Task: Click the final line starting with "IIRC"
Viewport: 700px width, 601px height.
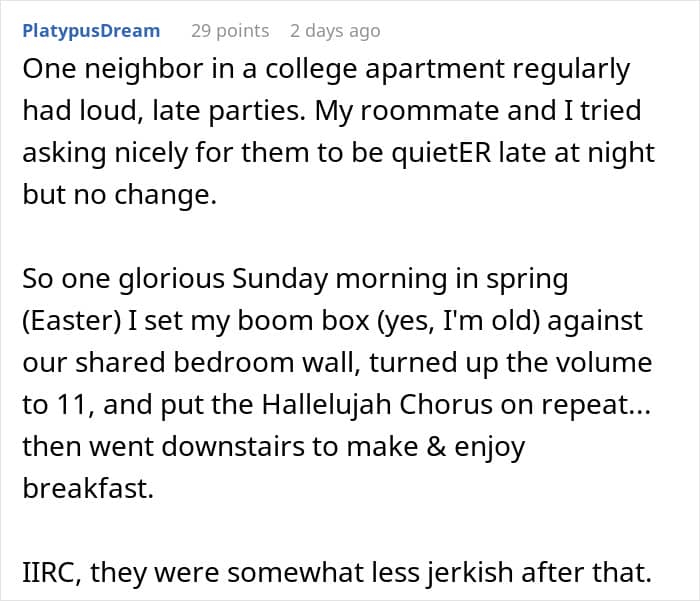Action: pyautogui.click(x=337, y=572)
